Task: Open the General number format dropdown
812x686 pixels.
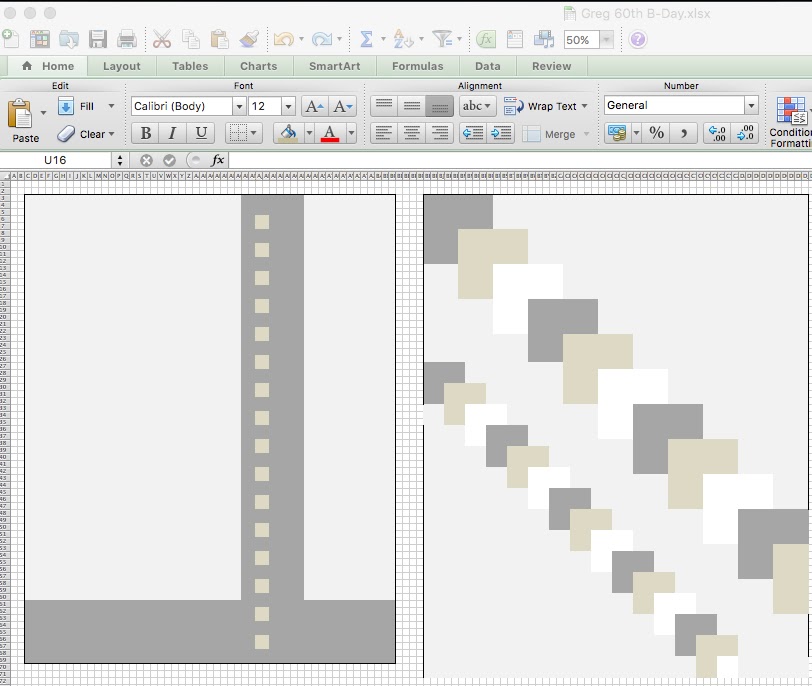Action: pyautogui.click(x=751, y=105)
